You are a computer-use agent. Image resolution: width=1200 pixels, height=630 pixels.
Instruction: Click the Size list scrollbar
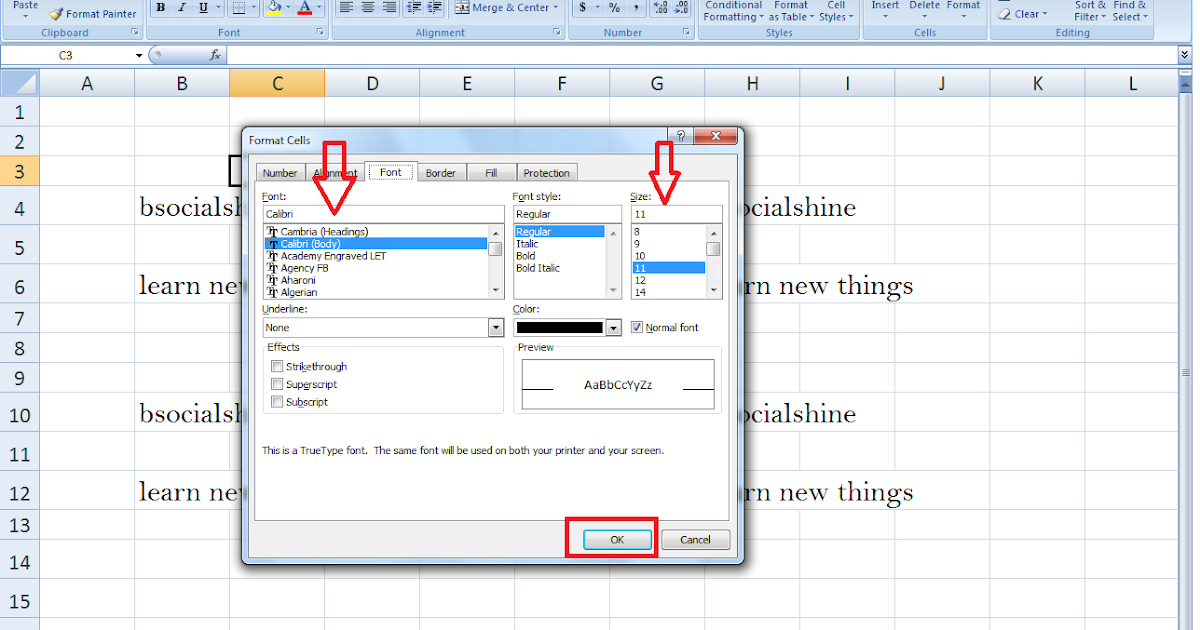pos(714,261)
